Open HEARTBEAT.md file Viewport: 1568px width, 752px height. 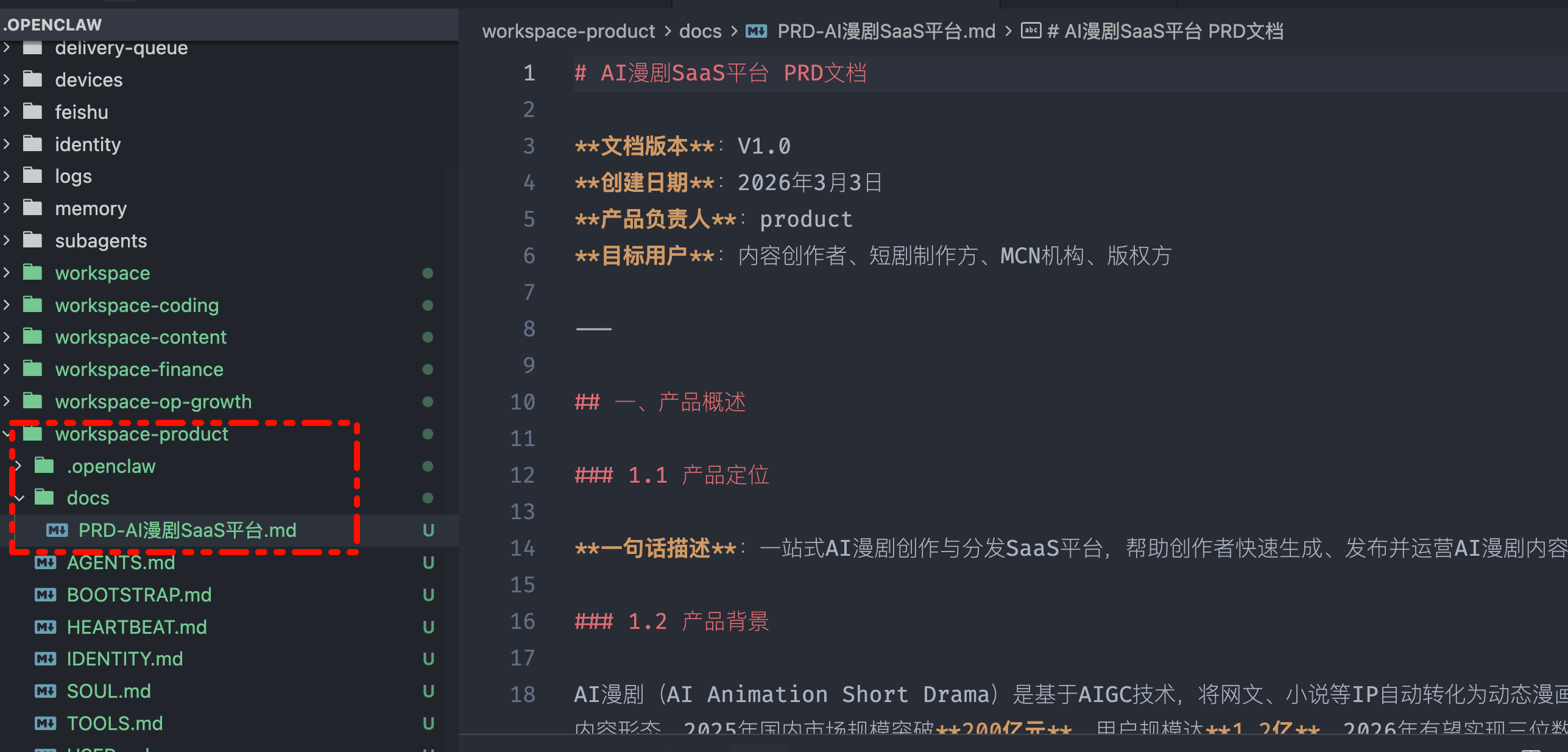pos(136,627)
